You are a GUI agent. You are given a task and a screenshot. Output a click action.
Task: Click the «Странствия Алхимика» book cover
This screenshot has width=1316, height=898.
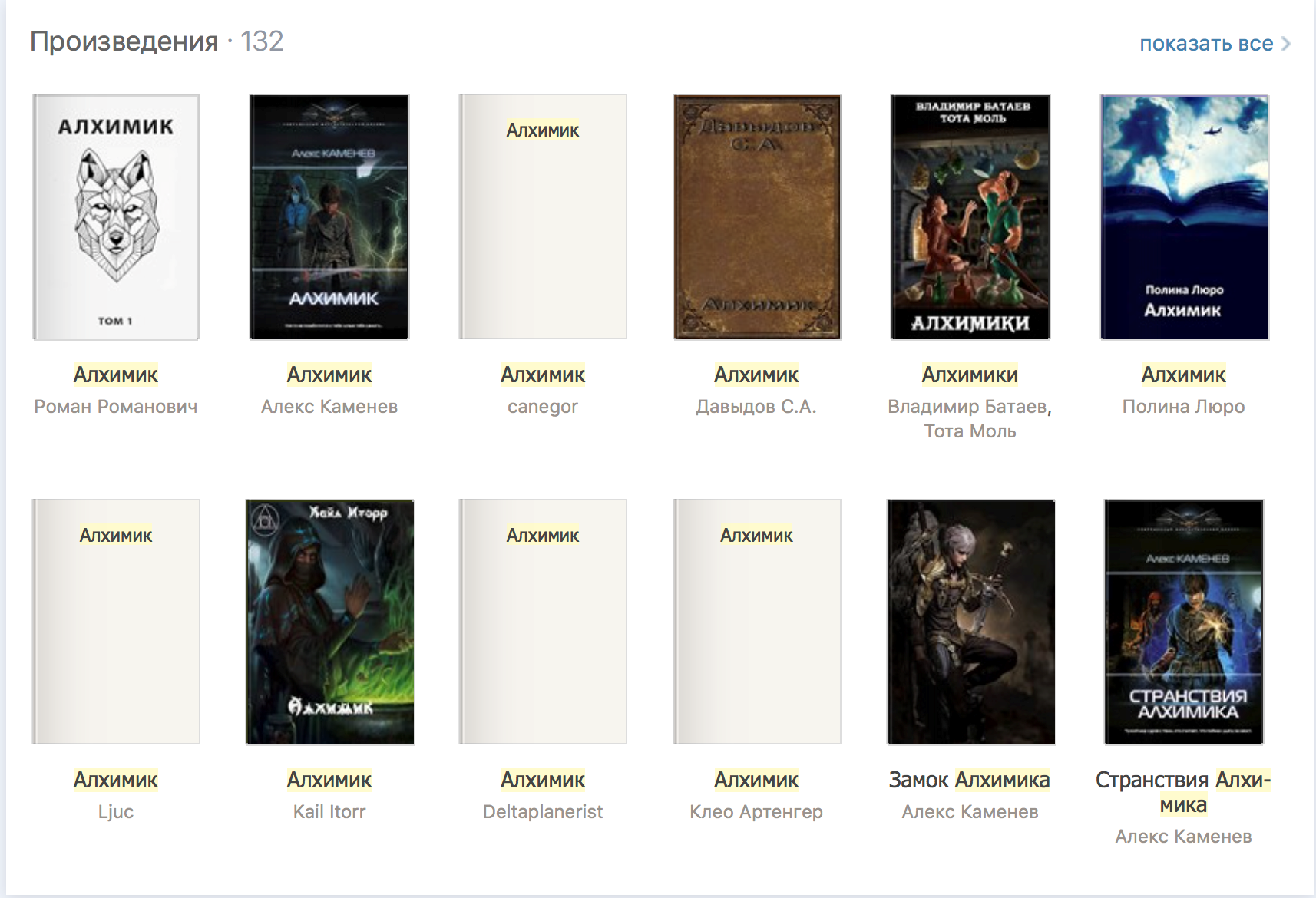[1183, 622]
